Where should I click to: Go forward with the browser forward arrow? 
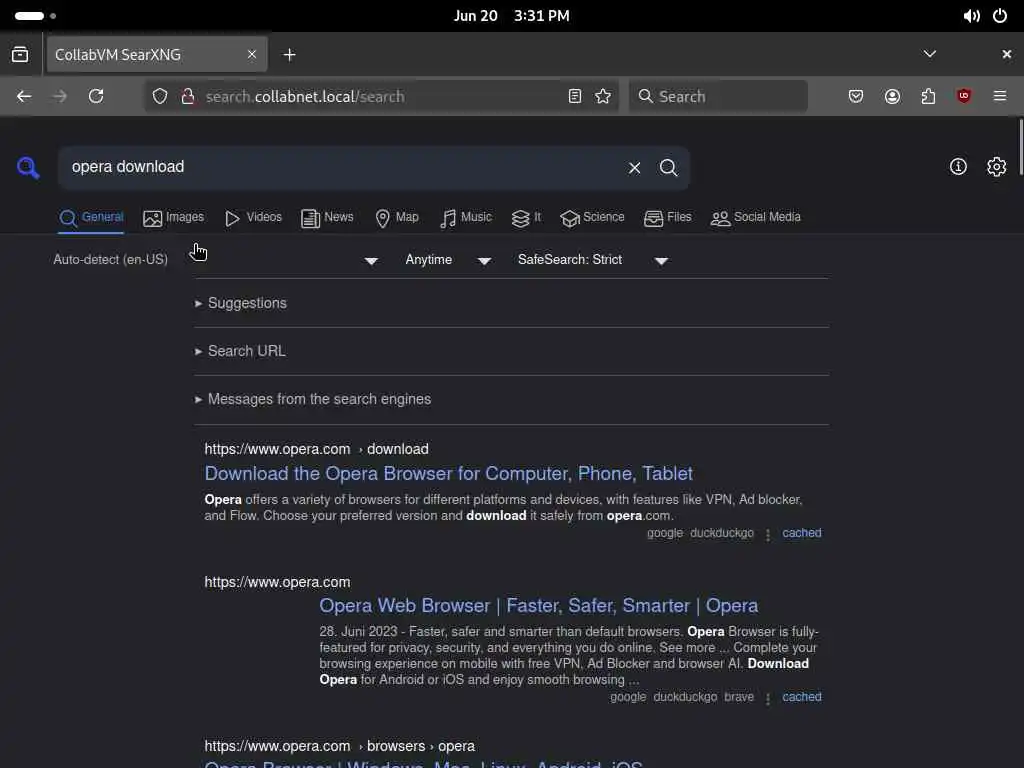pos(59,97)
